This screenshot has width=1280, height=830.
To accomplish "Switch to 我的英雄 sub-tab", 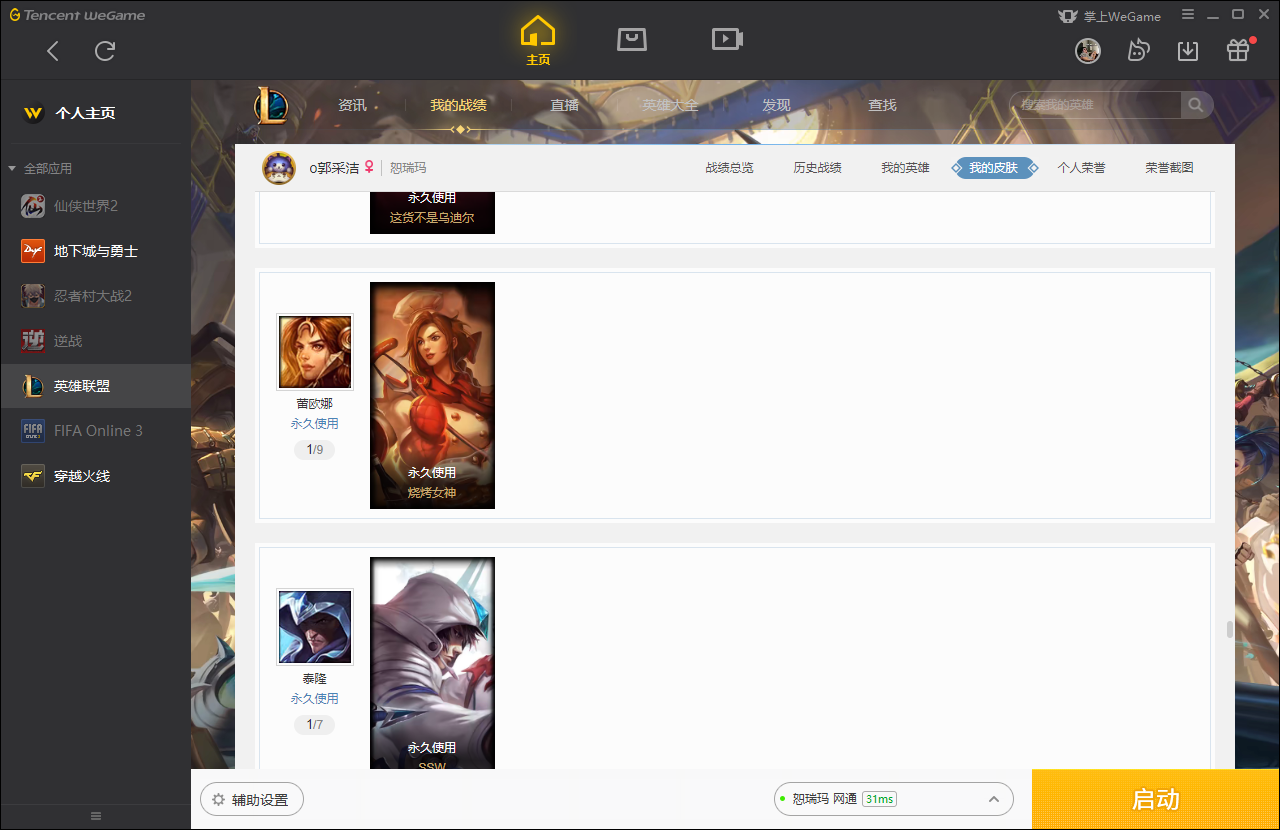I will click(x=905, y=168).
